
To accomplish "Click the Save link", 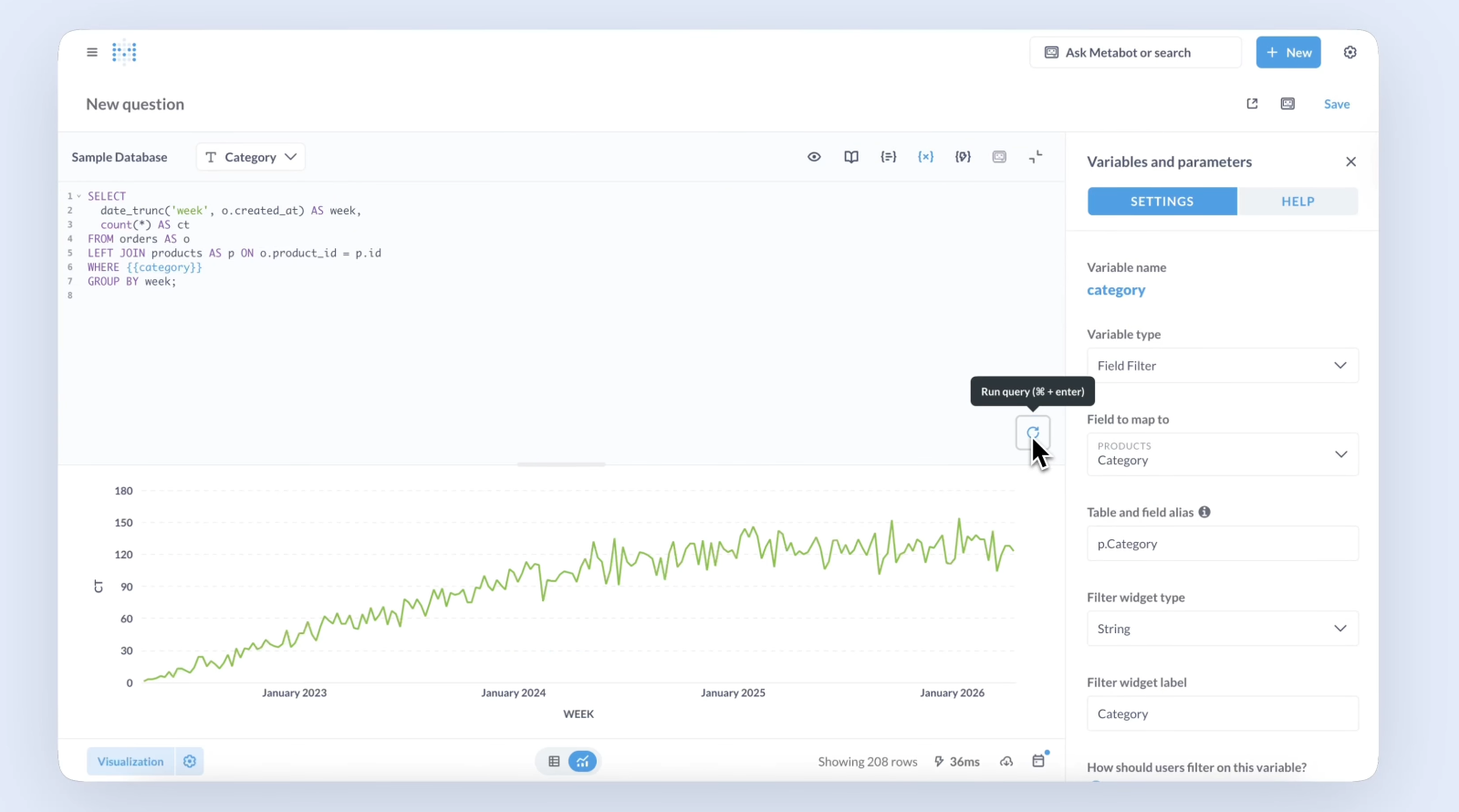I will tap(1337, 104).
